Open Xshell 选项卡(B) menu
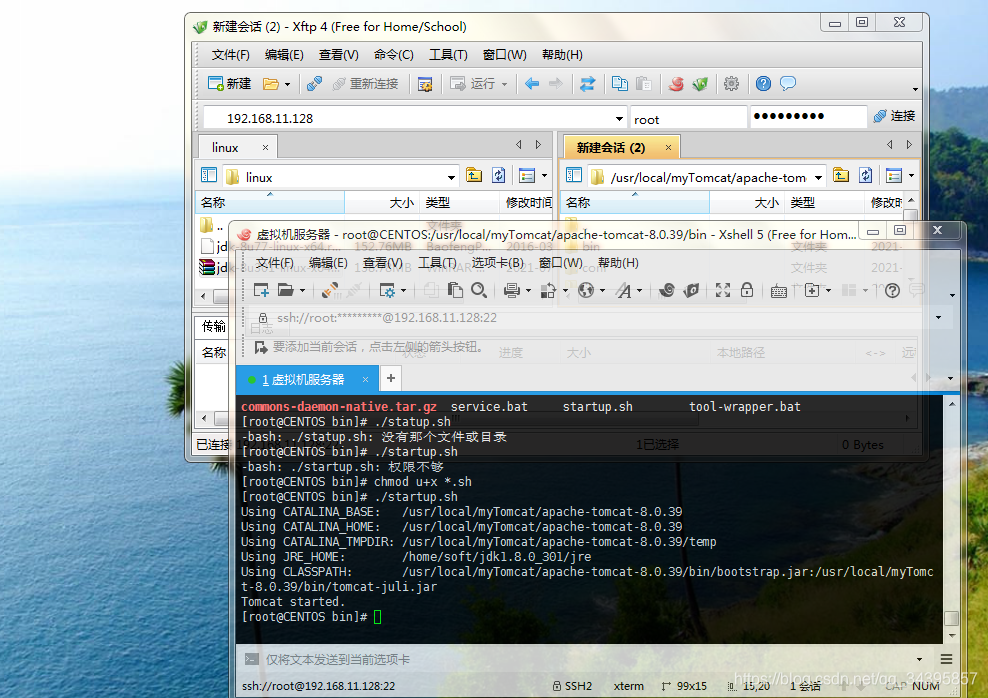 [498, 263]
